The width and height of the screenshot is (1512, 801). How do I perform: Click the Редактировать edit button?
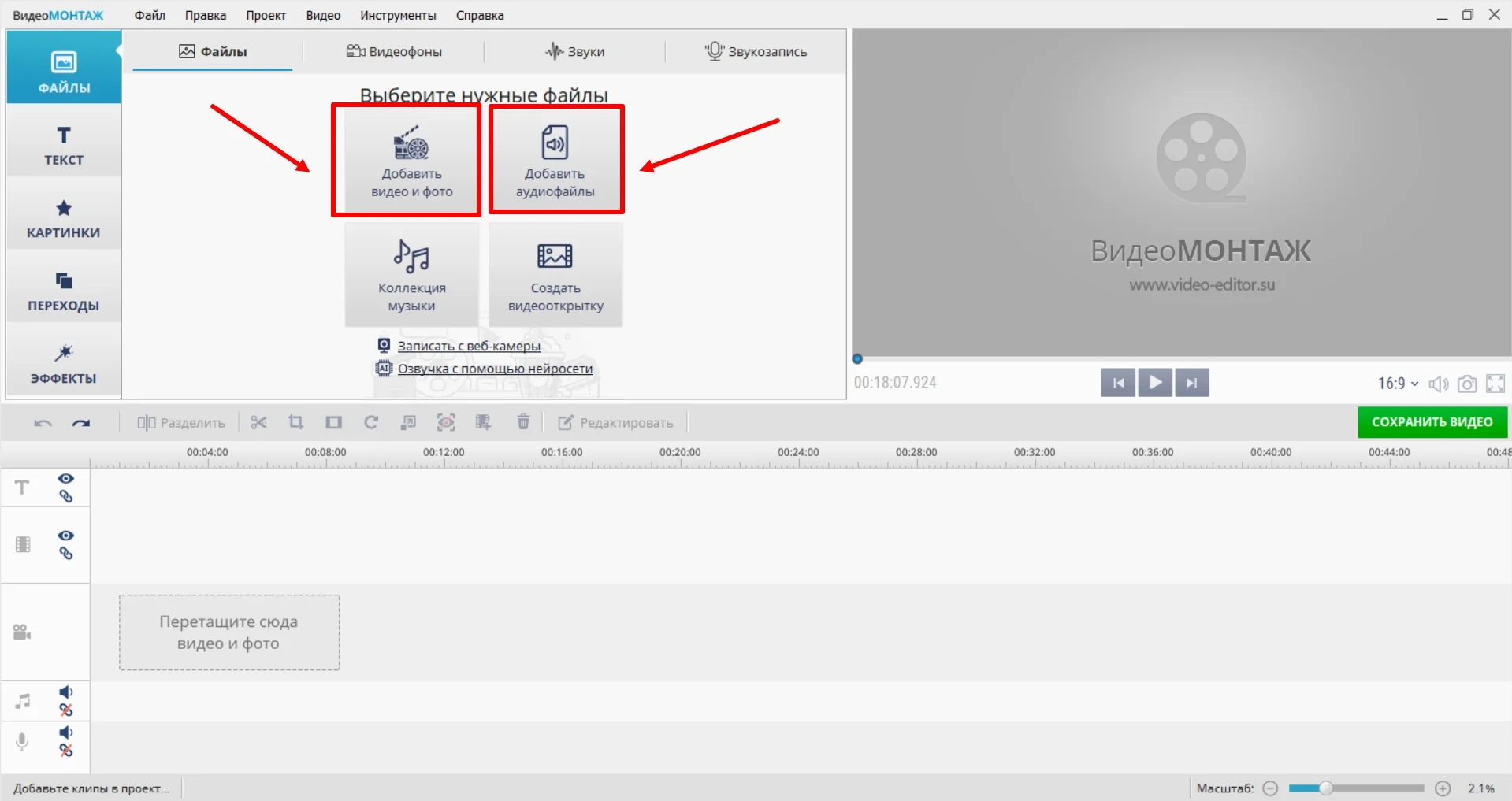pos(615,423)
